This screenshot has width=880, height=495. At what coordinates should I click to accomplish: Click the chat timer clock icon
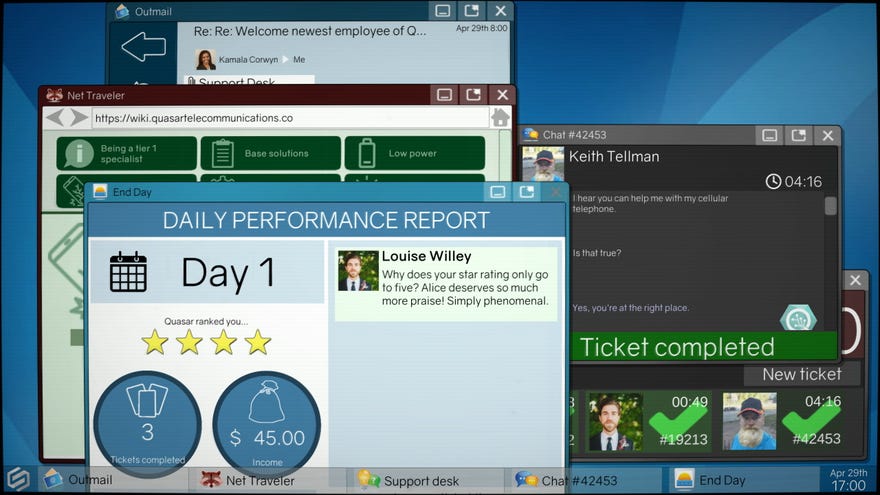pos(773,181)
